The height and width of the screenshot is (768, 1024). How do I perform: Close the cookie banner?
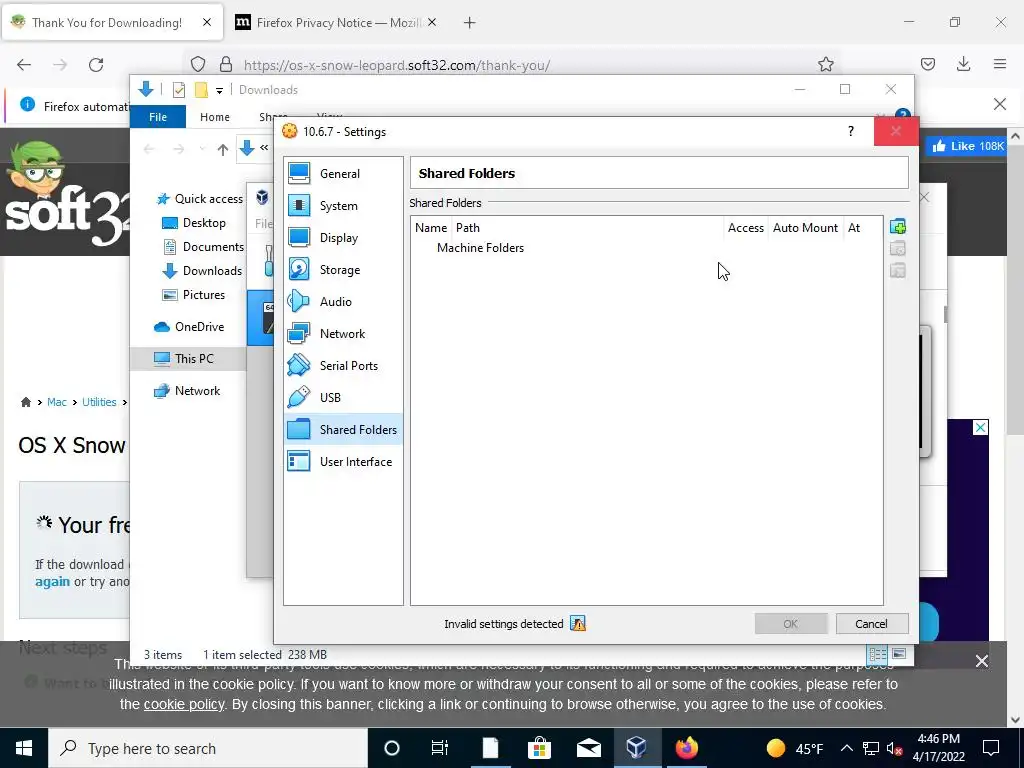(x=982, y=662)
